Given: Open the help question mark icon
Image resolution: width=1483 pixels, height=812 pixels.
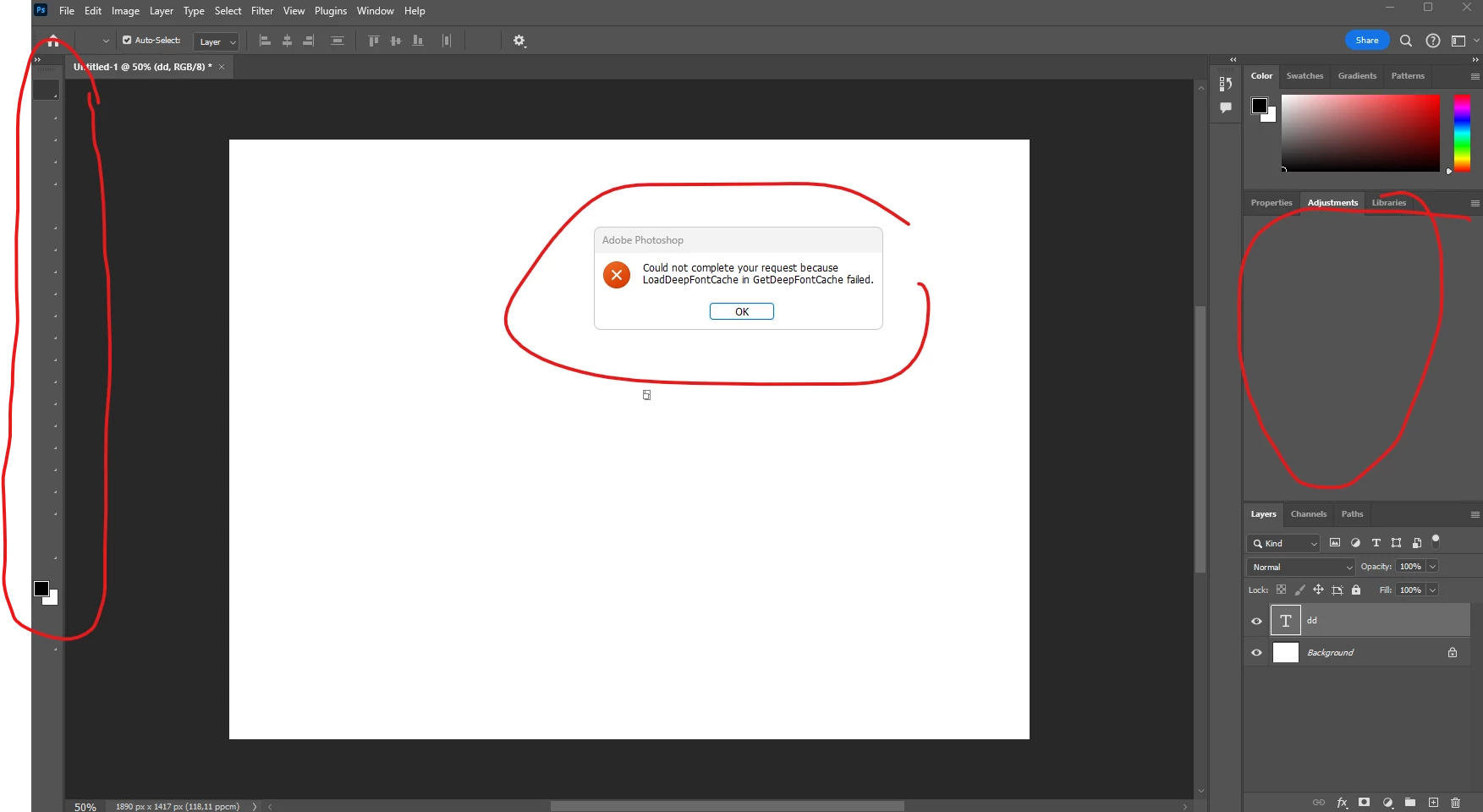Looking at the screenshot, I should coord(1433,41).
